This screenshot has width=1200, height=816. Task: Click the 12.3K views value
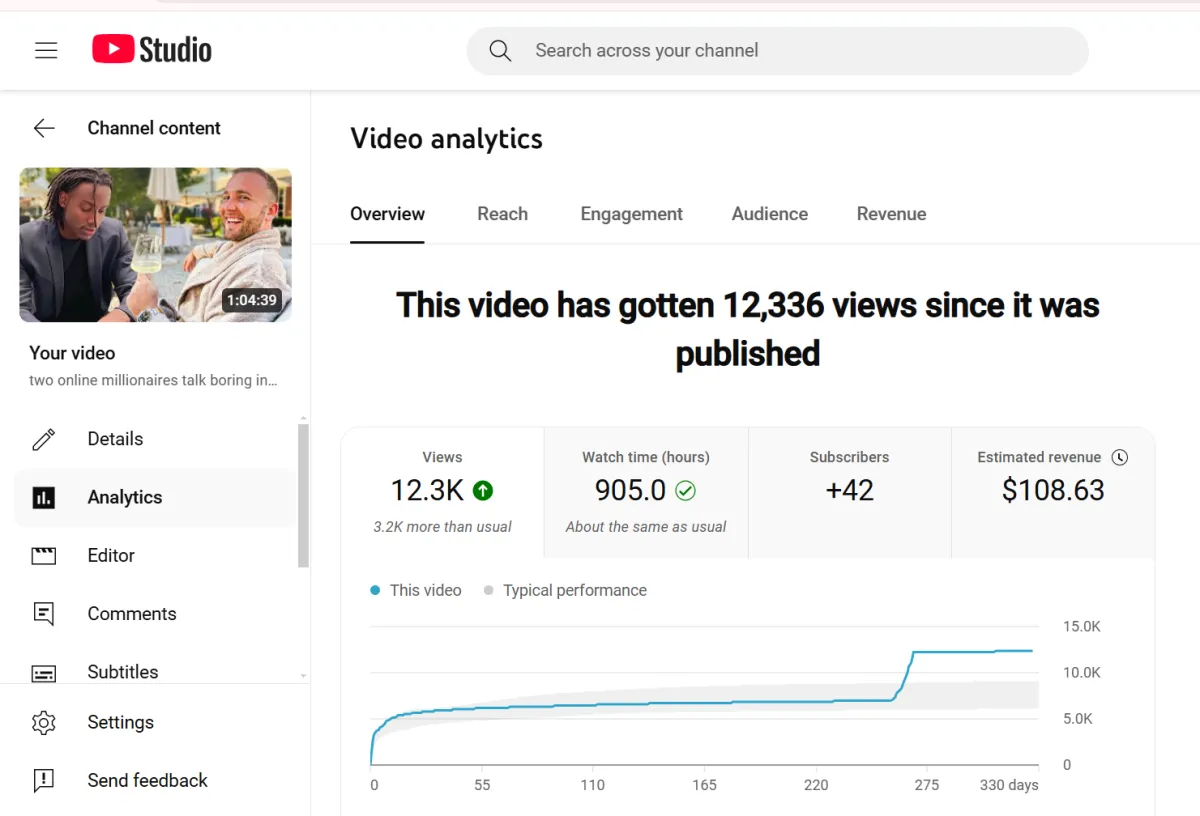427,490
